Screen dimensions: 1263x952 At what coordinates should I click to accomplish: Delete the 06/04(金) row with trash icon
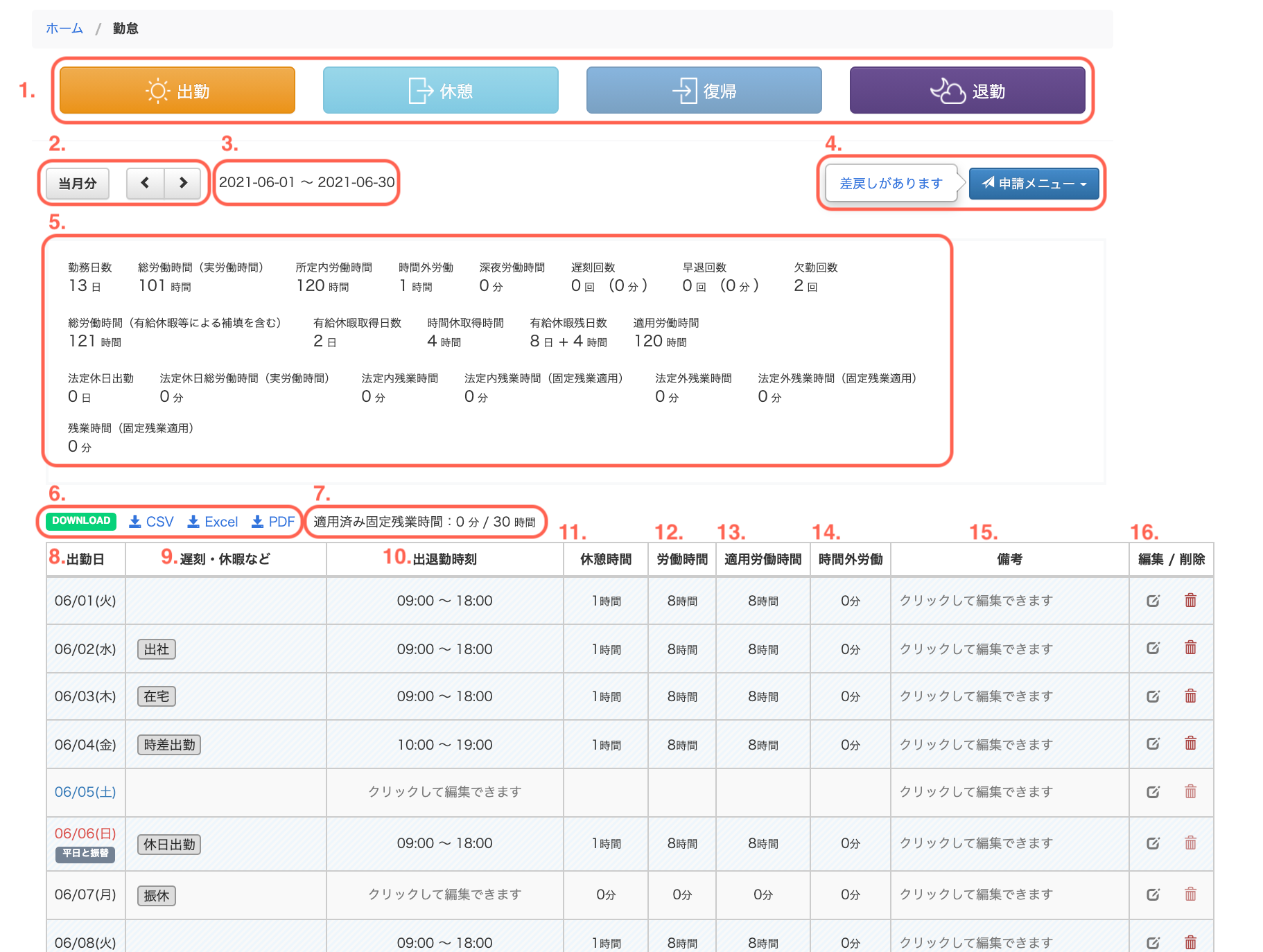[x=1190, y=743]
